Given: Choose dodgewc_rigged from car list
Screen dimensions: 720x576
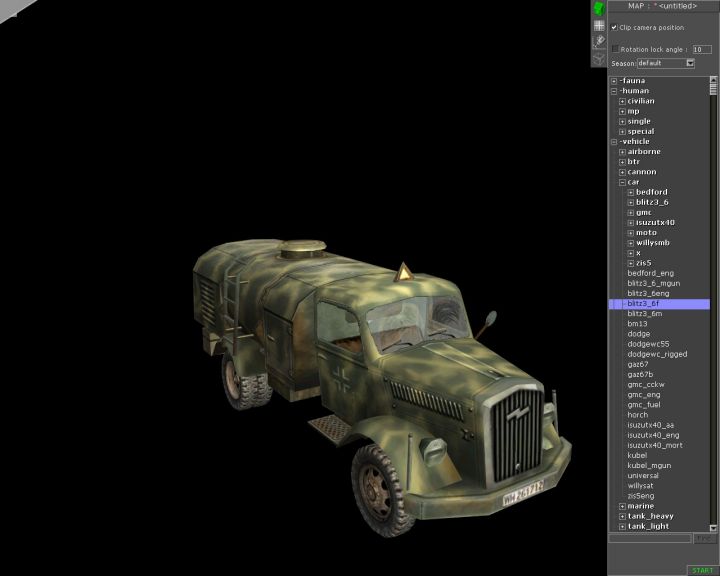Looking at the screenshot, I should [657, 354].
